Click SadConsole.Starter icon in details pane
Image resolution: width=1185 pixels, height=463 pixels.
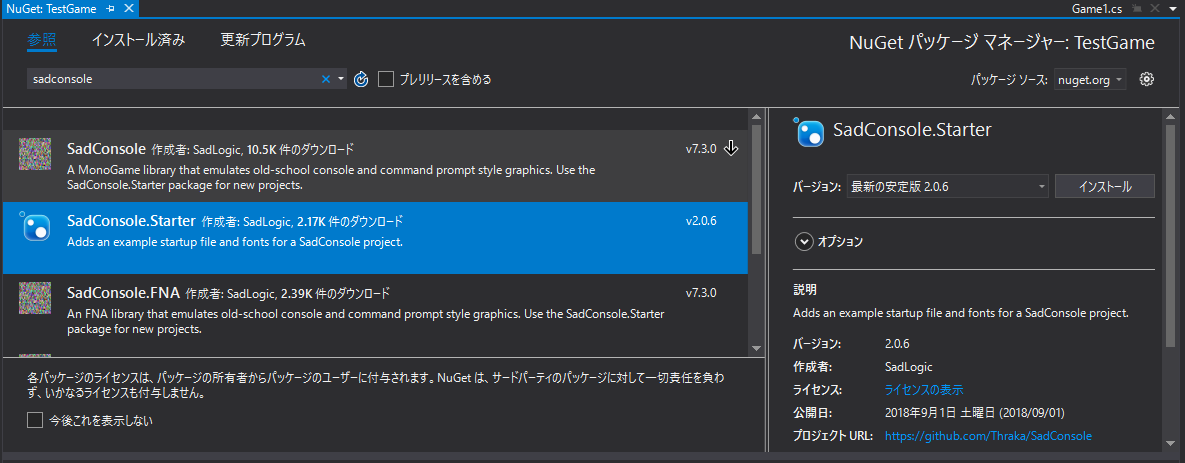coord(809,131)
